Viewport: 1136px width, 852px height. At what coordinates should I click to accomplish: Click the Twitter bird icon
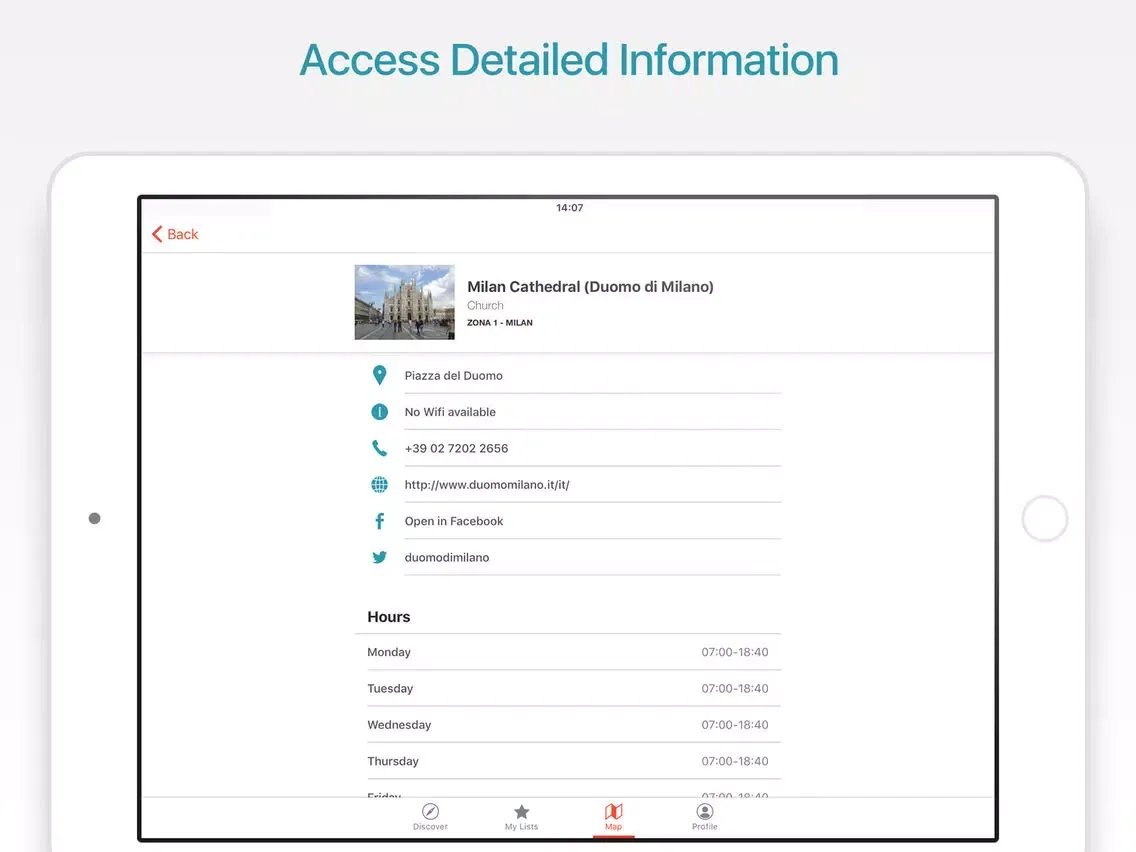point(379,557)
